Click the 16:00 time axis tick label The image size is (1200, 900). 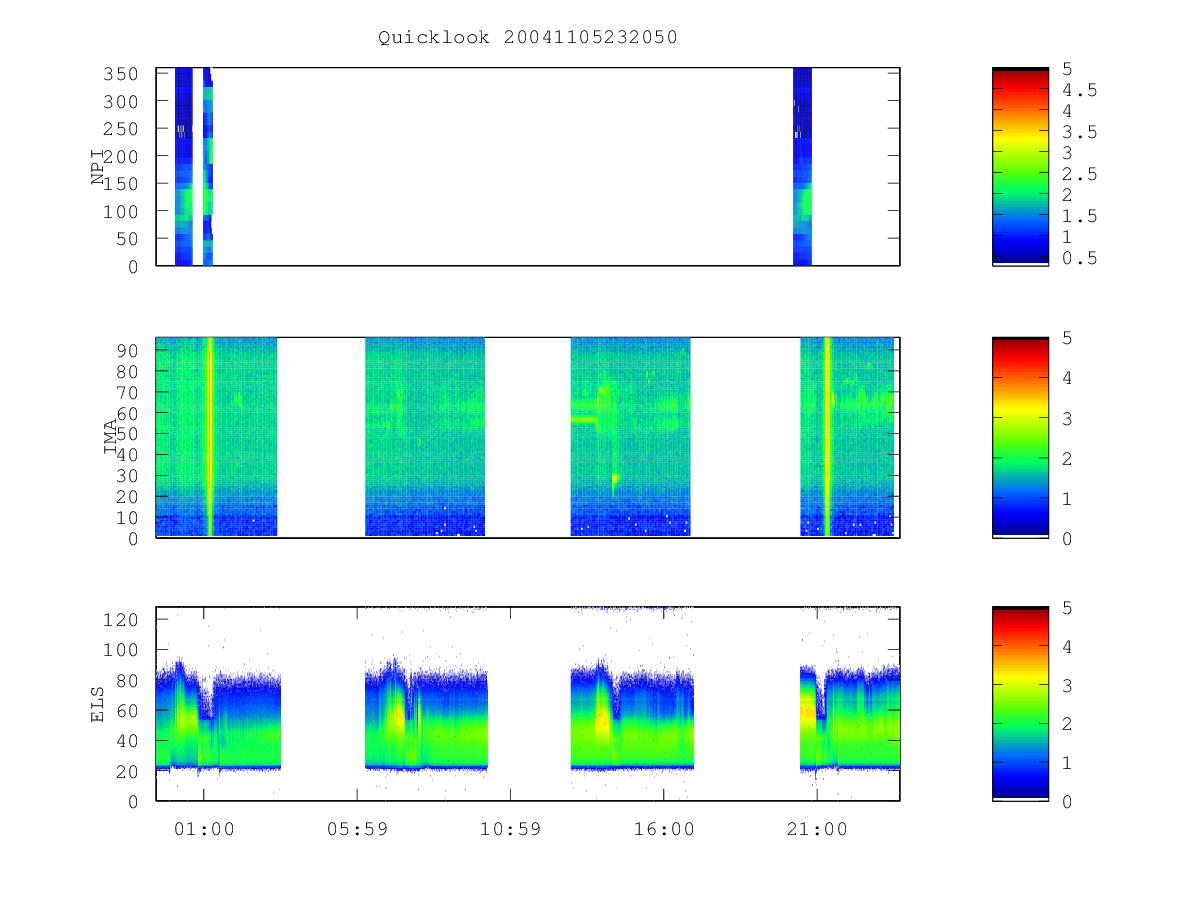(664, 829)
